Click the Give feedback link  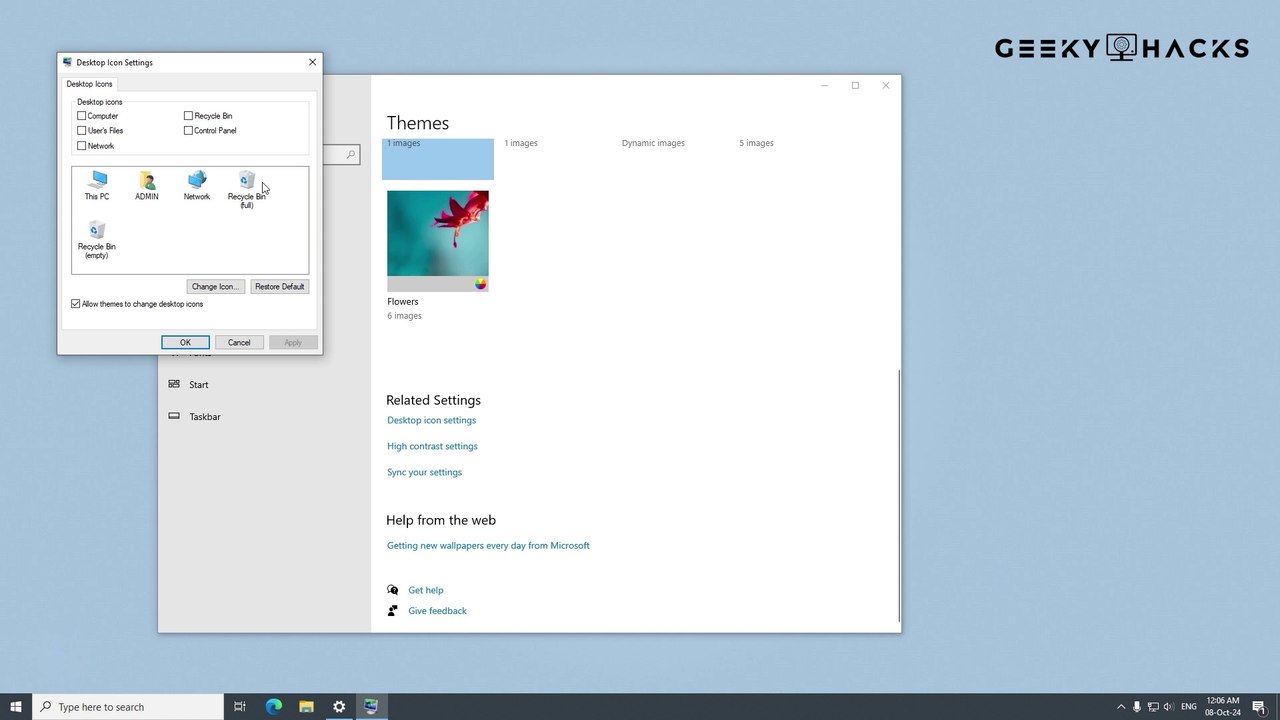point(438,610)
